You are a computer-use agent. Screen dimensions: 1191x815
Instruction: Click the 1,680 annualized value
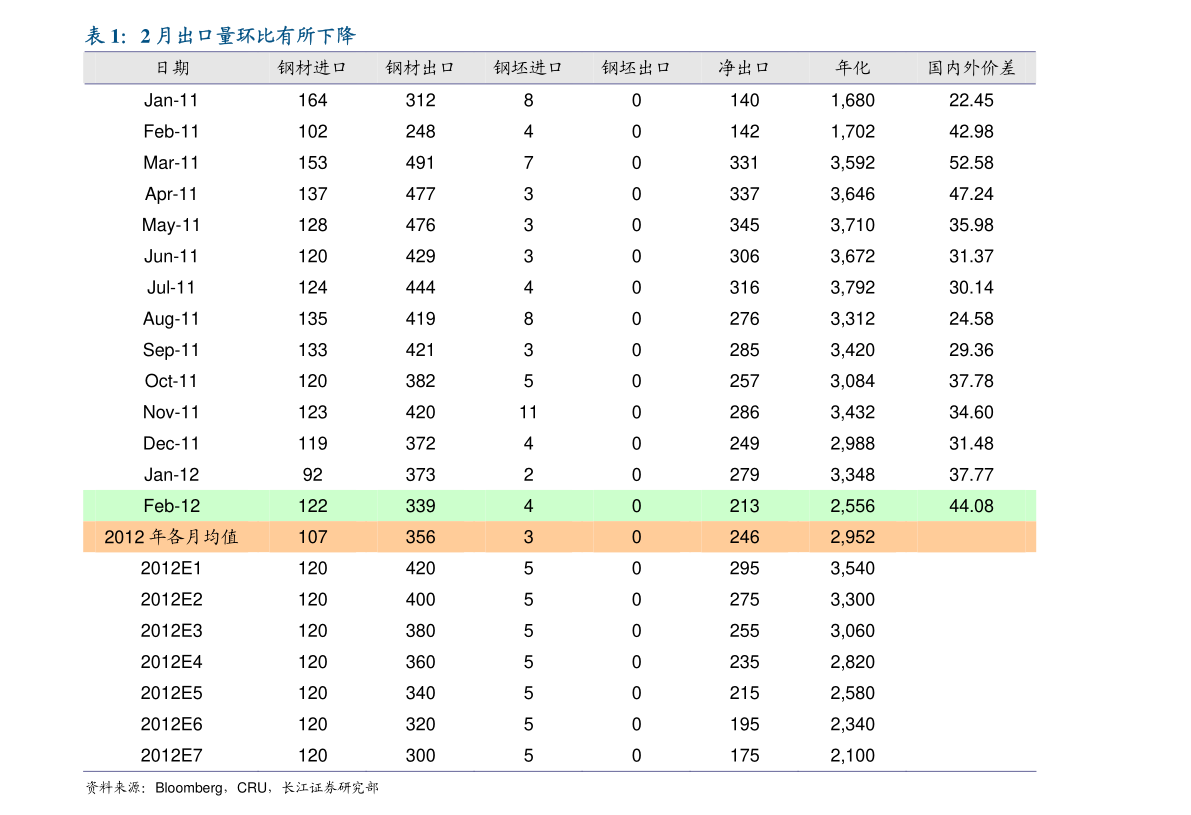click(x=853, y=100)
